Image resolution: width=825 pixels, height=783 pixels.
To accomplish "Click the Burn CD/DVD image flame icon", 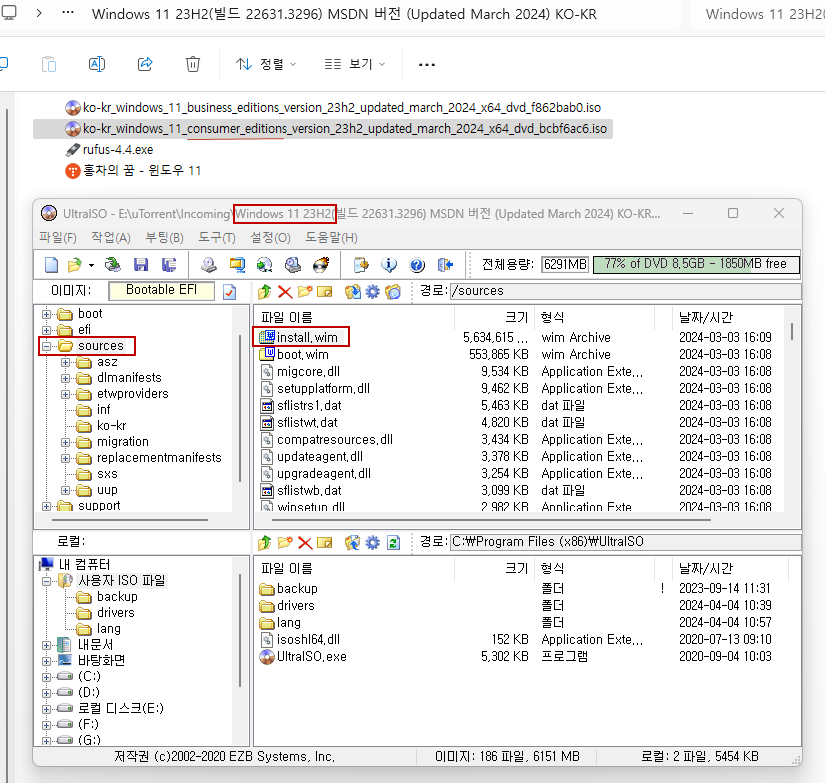I will (321, 265).
